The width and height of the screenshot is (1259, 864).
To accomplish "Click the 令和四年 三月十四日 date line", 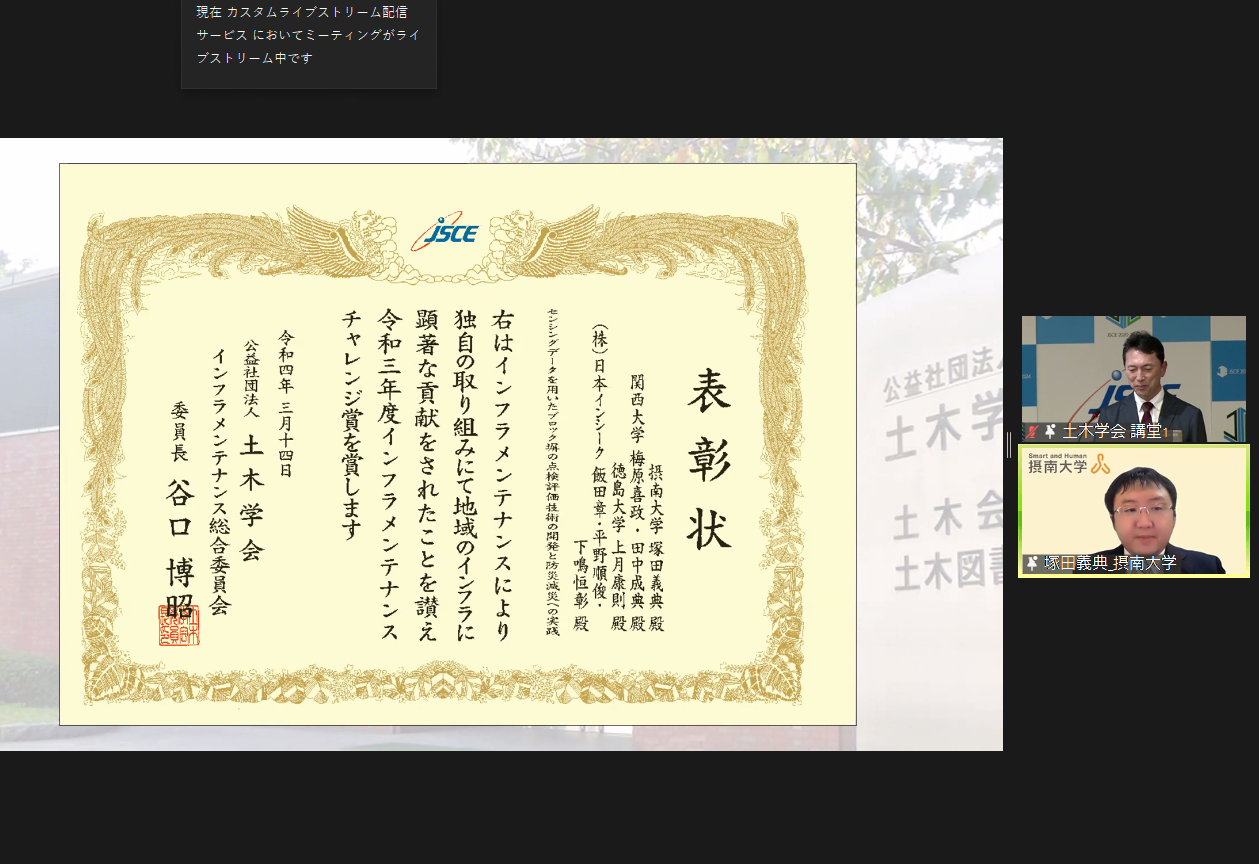I will [x=286, y=403].
